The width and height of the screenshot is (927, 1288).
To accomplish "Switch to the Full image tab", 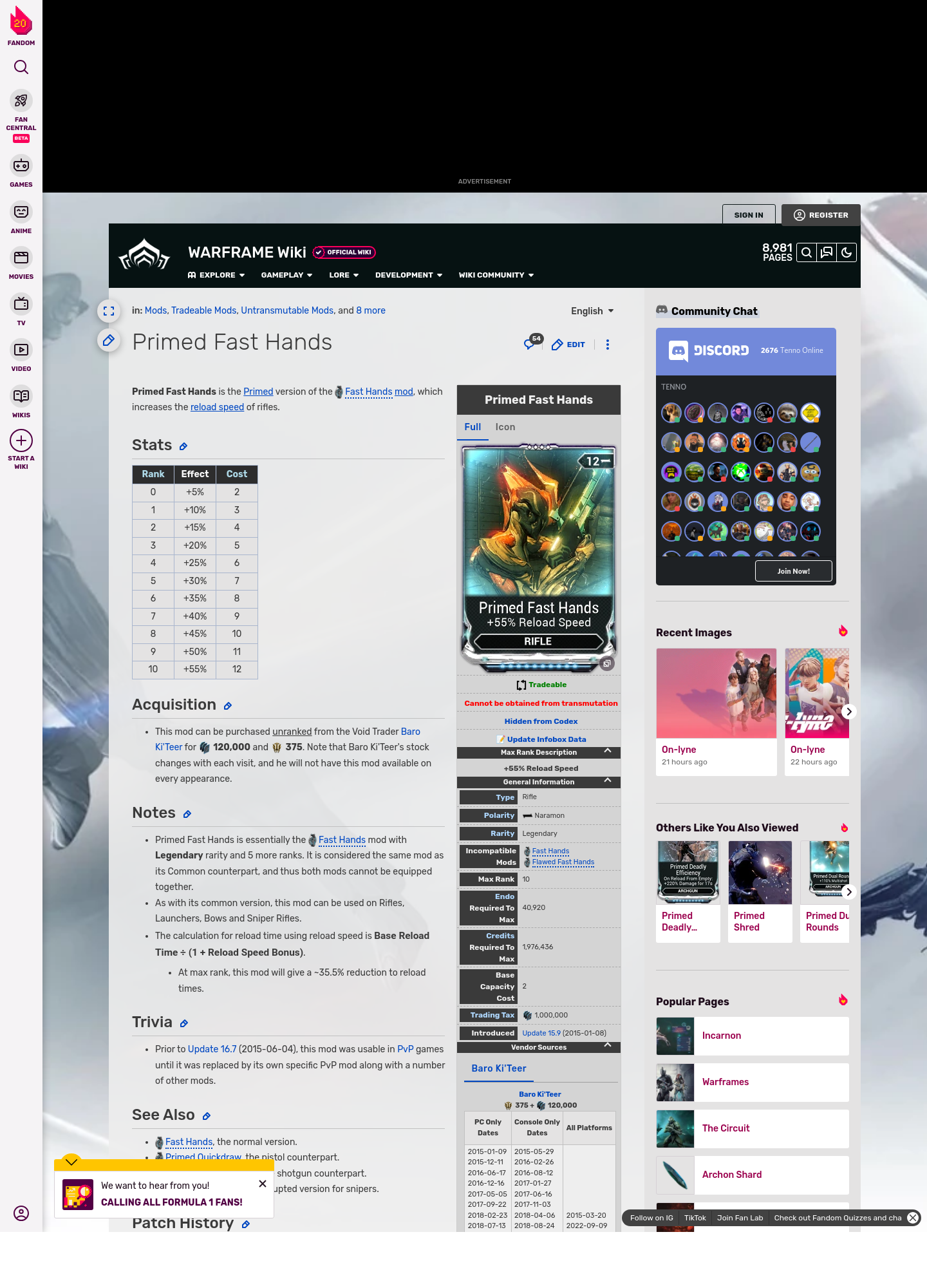I will click(473, 427).
